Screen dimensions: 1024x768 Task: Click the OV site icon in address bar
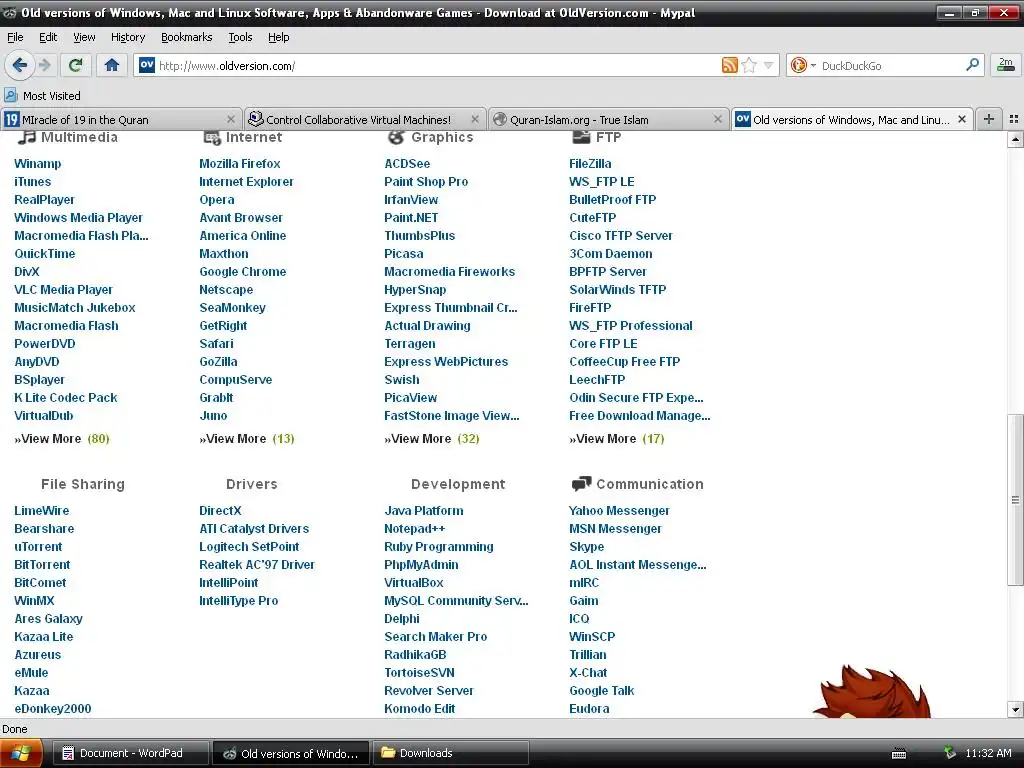[147, 65]
